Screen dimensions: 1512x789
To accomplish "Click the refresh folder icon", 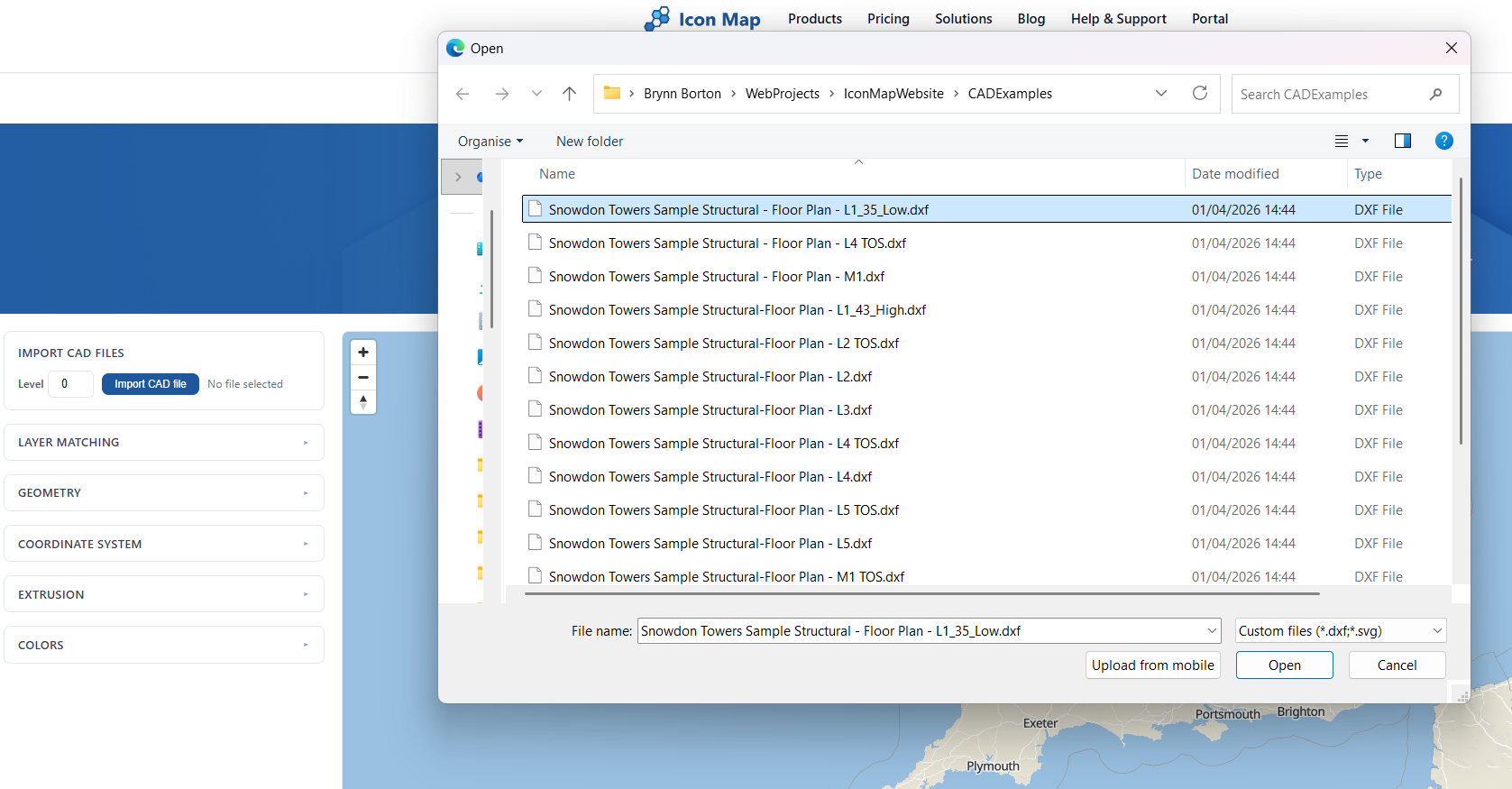I will point(1199,94).
